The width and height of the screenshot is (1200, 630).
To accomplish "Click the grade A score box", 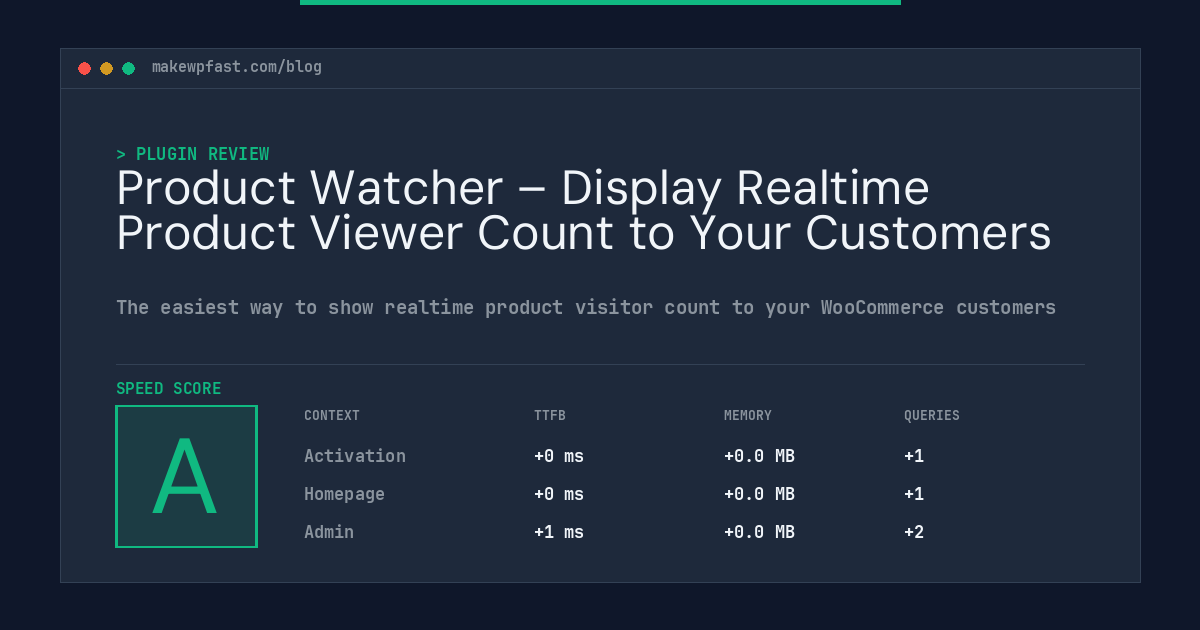I will (x=186, y=476).
